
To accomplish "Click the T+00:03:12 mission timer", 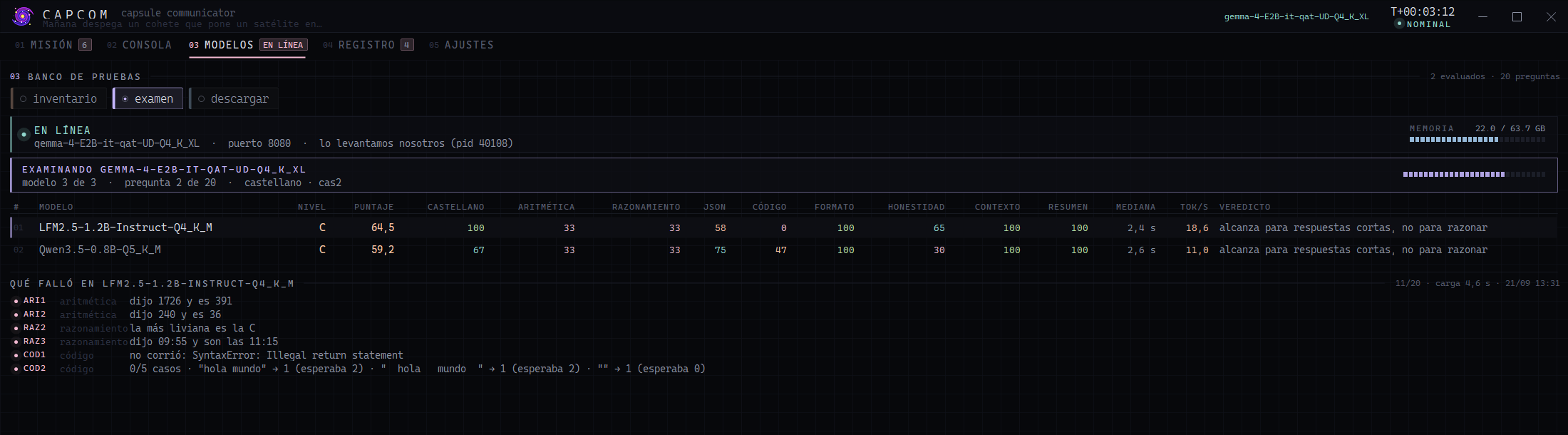I will (x=1423, y=11).
